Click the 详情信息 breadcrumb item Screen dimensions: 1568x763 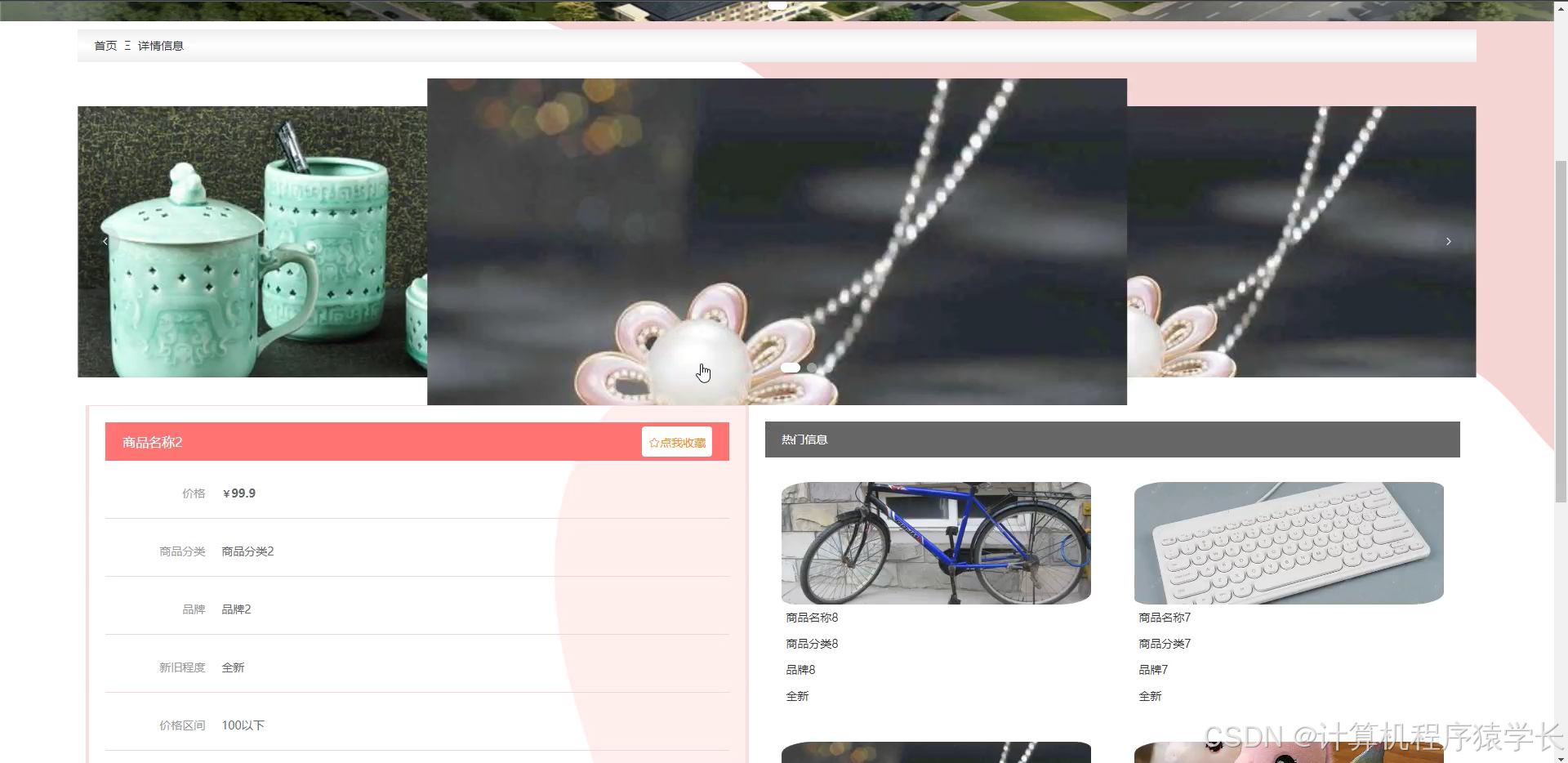161,46
